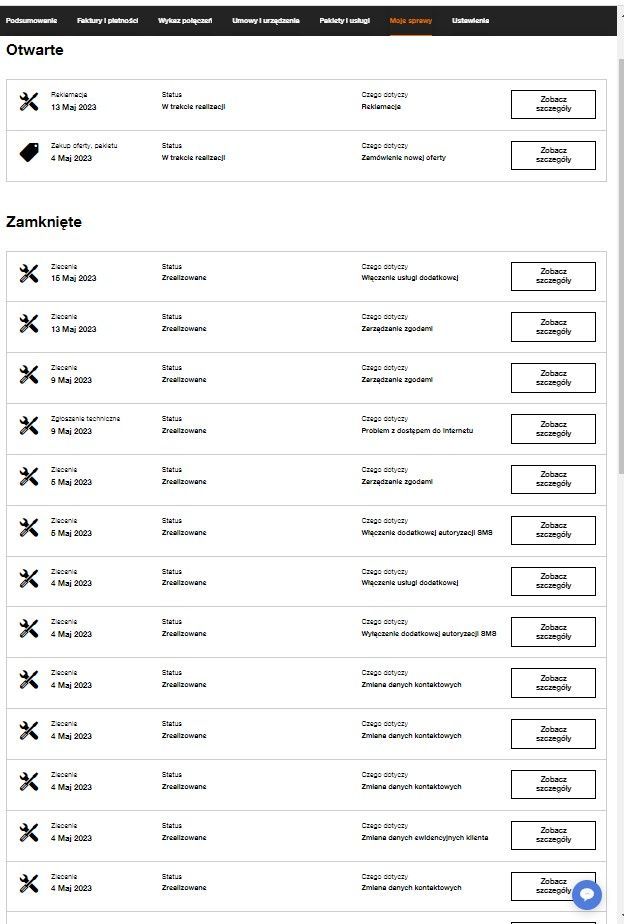This screenshot has height=924, width=624.
Task: Open the Podsumowanie tab
Action: point(32,21)
